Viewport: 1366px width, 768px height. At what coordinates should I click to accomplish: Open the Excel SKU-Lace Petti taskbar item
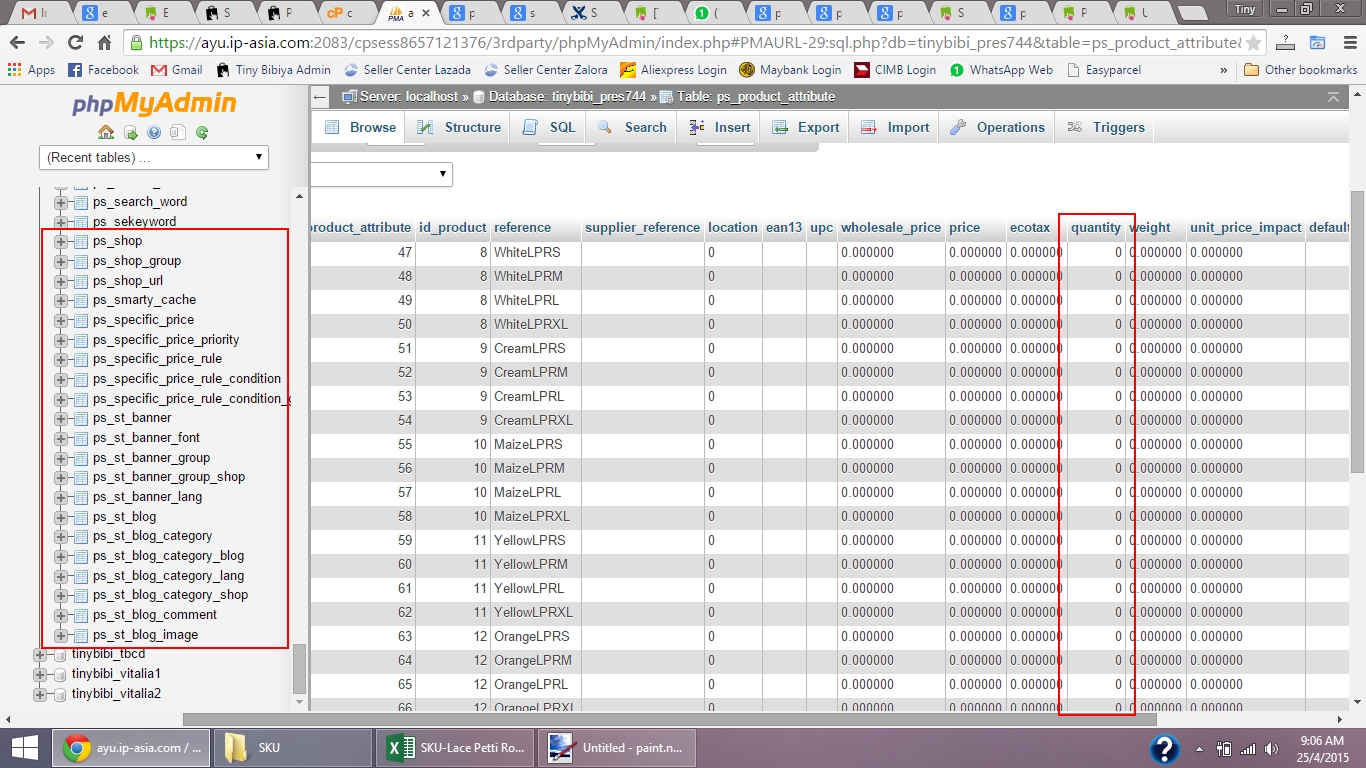pyautogui.click(x=456, y=747)
